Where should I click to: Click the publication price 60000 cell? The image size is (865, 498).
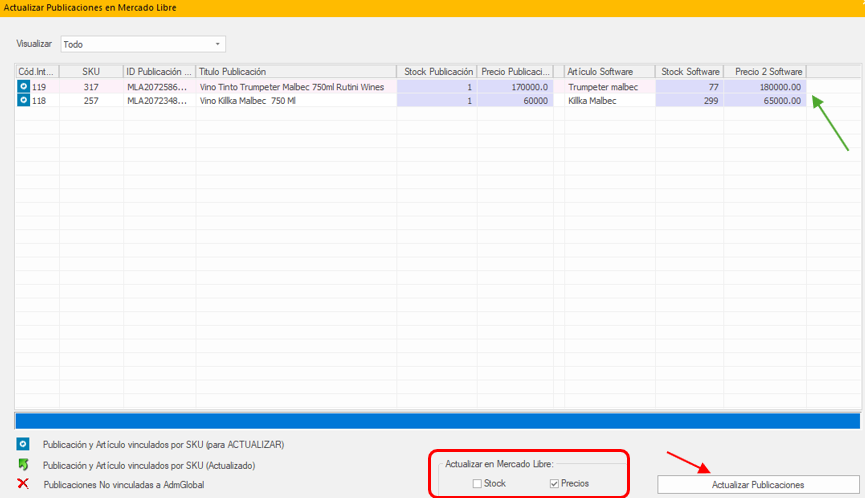click(515, 101)
